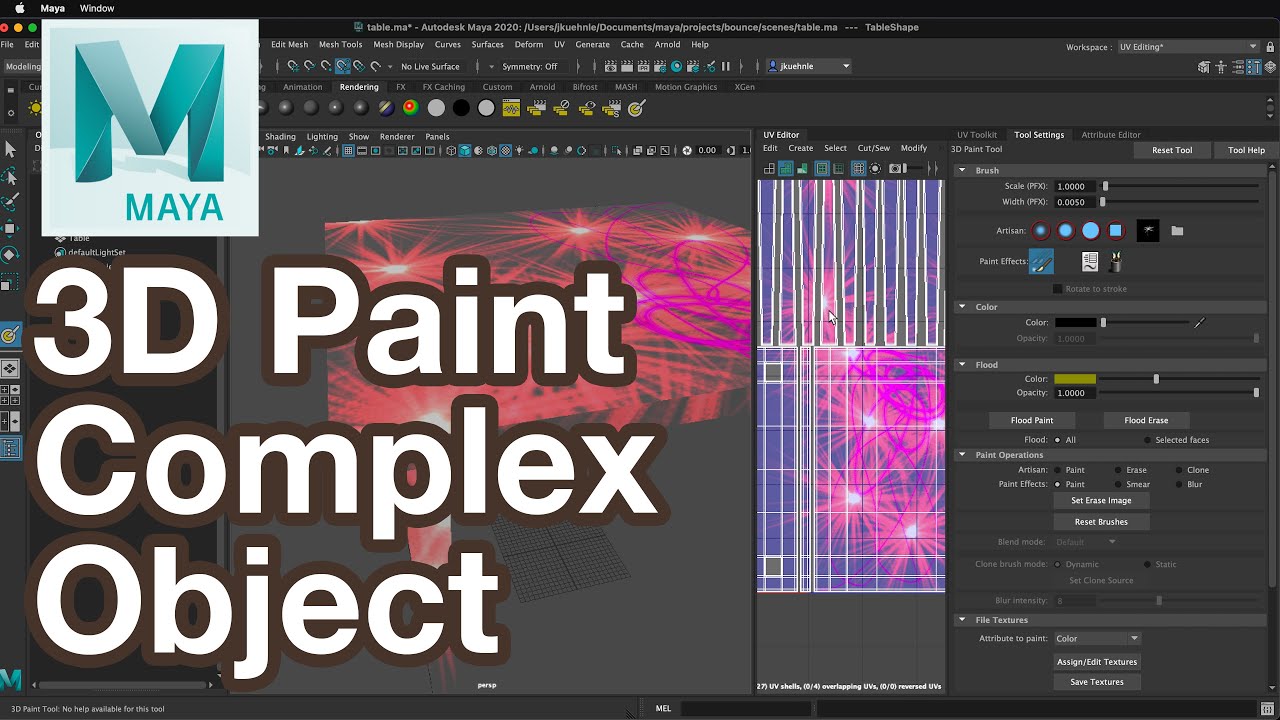Click the yellow target shelf icon
The image size is (1280, 720).
(636, 108)
